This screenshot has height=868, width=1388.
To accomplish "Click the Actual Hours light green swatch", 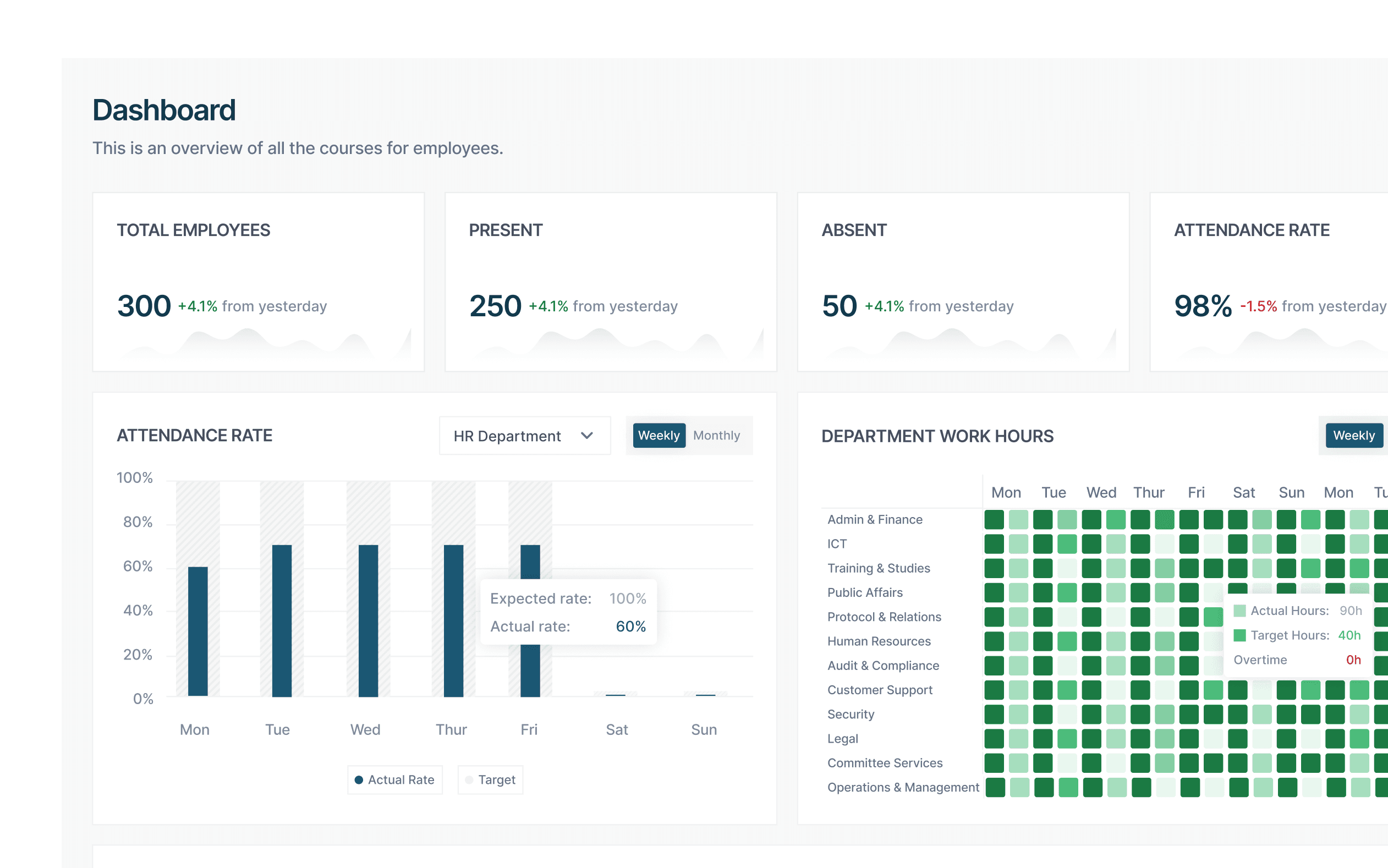I will (1239, 611).
